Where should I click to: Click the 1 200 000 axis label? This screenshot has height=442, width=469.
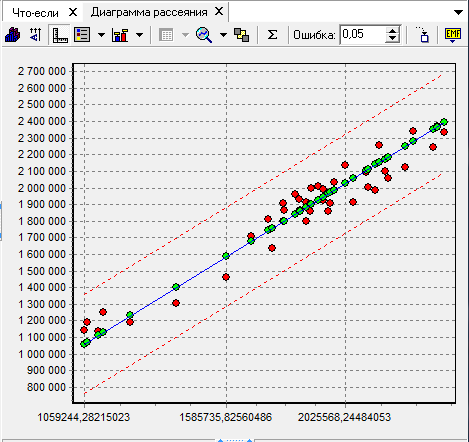[x=42, y=320]
